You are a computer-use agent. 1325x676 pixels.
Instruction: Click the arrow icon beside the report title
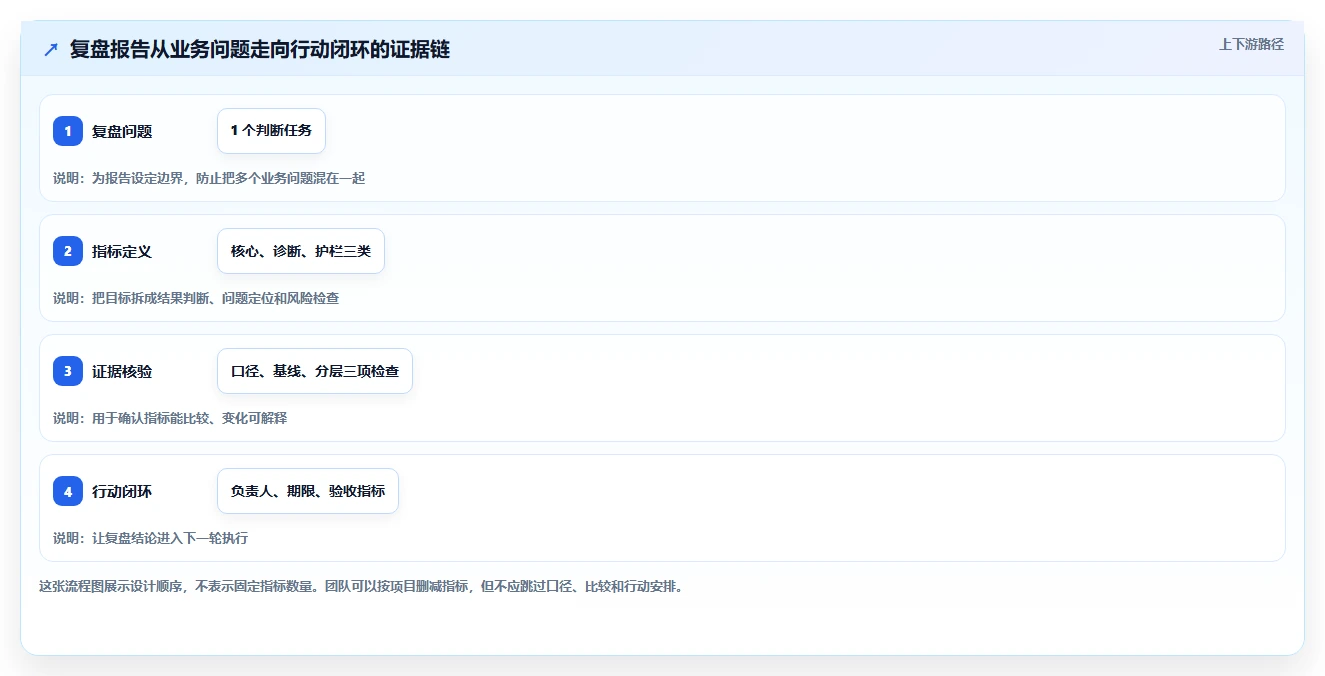point(51,49)
